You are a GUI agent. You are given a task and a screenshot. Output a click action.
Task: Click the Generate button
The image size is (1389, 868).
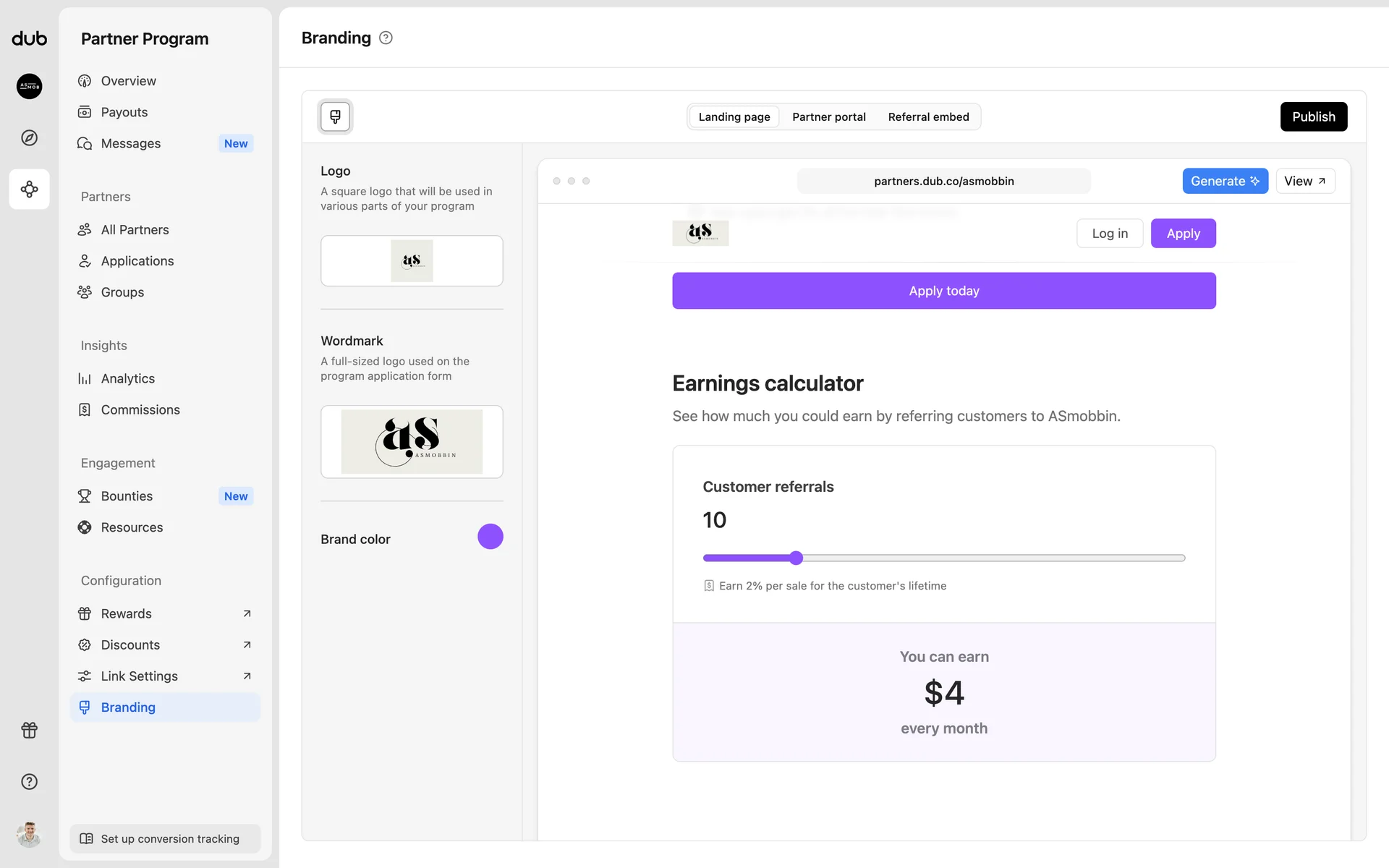pos(1225,181)
